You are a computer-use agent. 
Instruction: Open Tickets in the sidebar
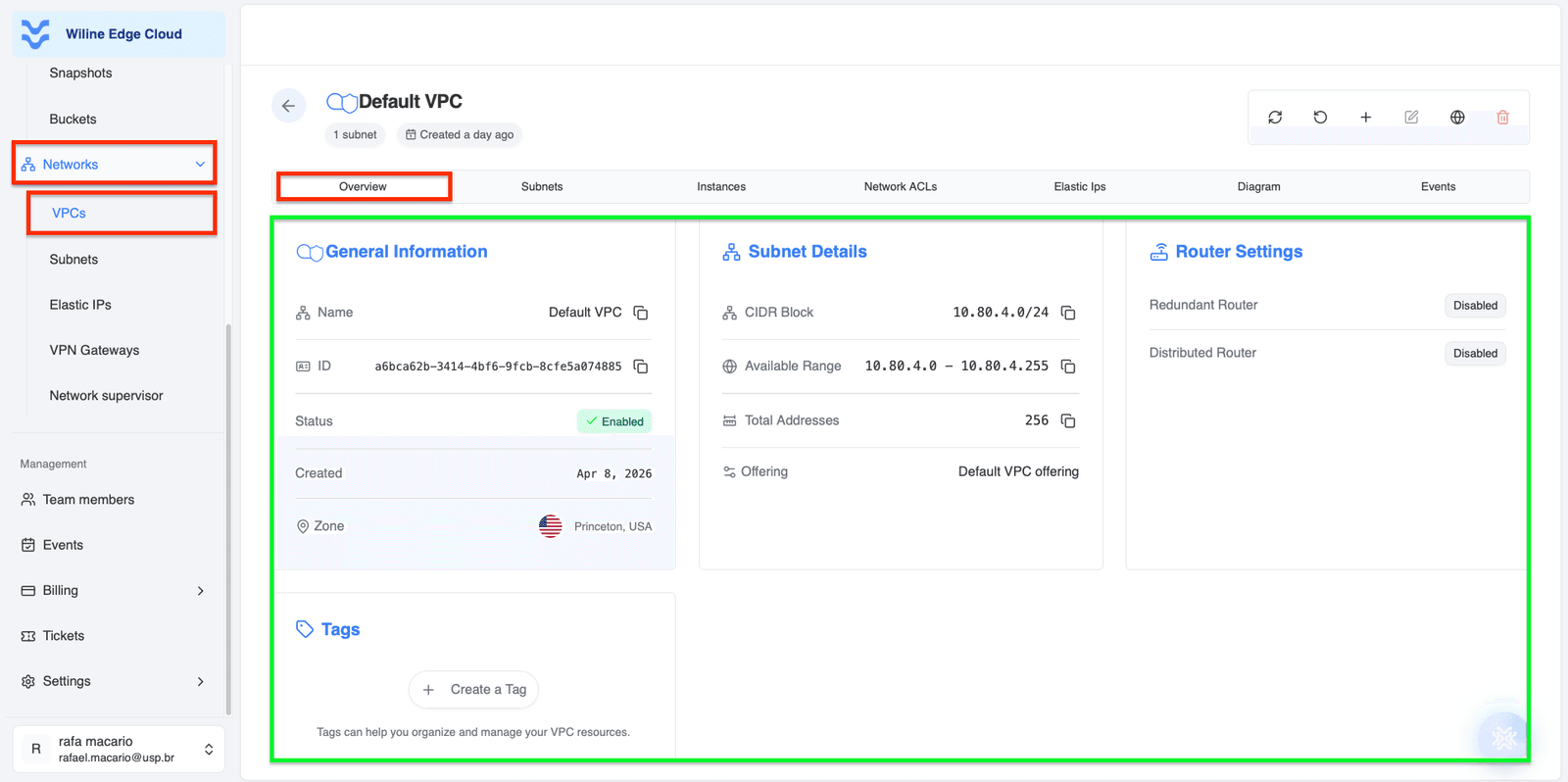tap(64, 636)
